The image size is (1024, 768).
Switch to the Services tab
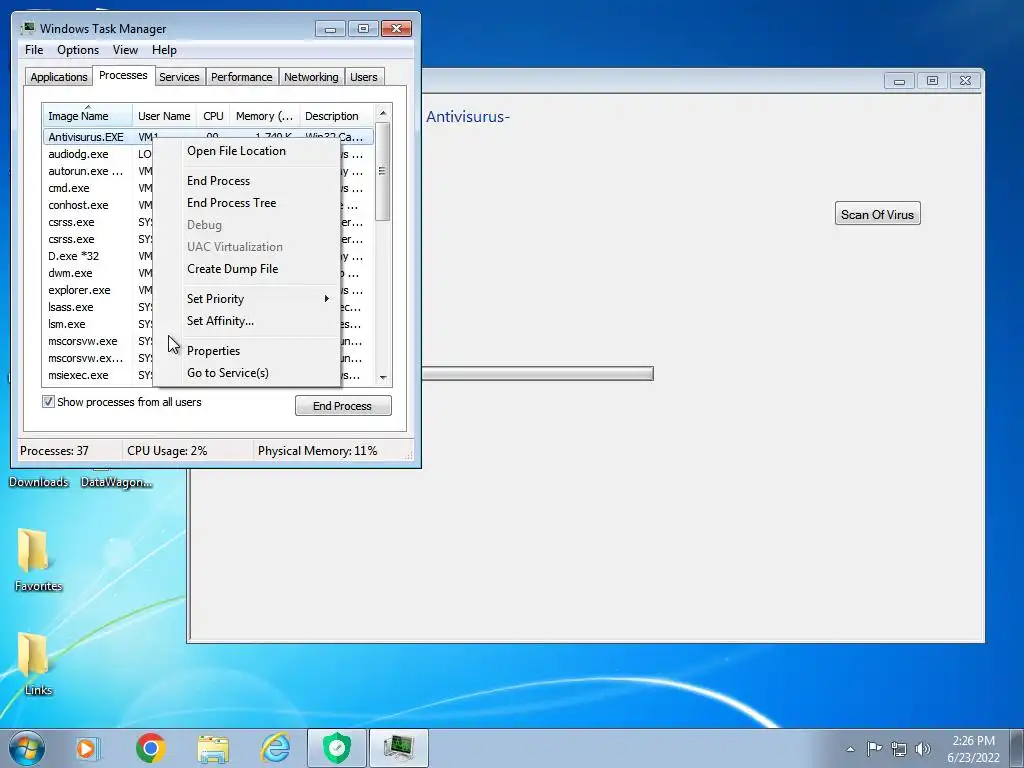[x=179, y=77]
